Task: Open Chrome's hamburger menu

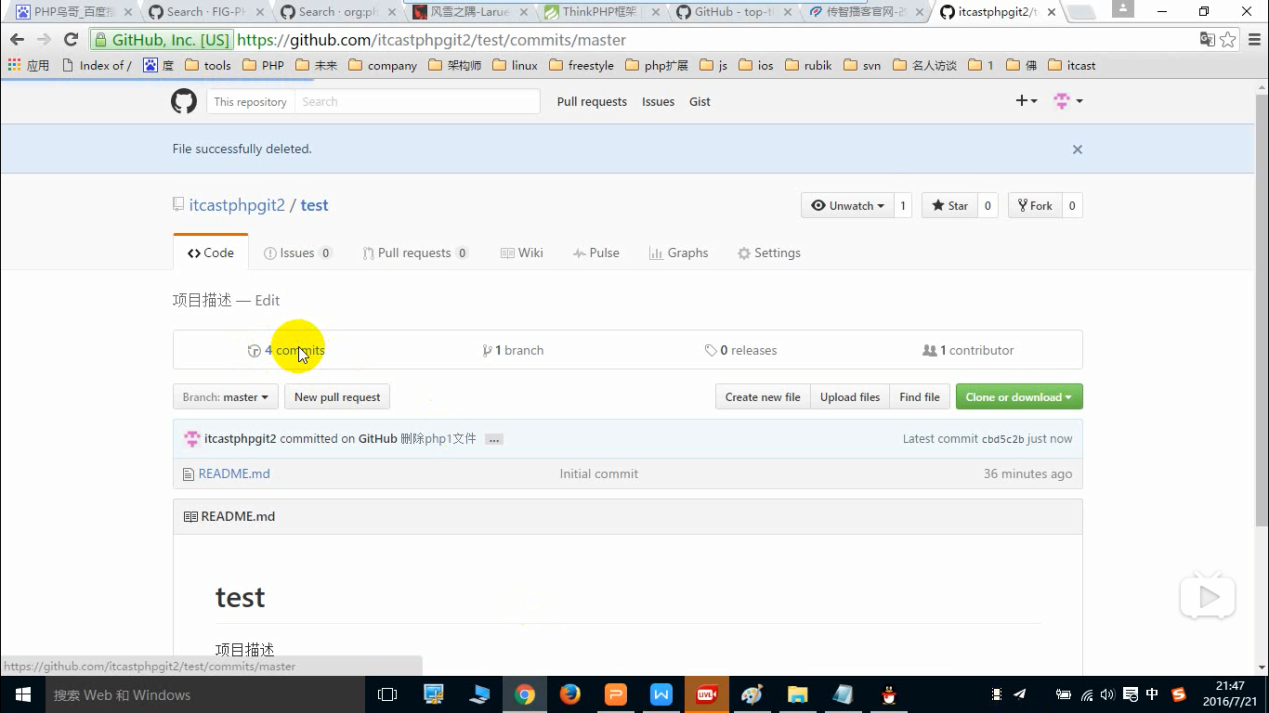Action: [x=1255, y=40]
